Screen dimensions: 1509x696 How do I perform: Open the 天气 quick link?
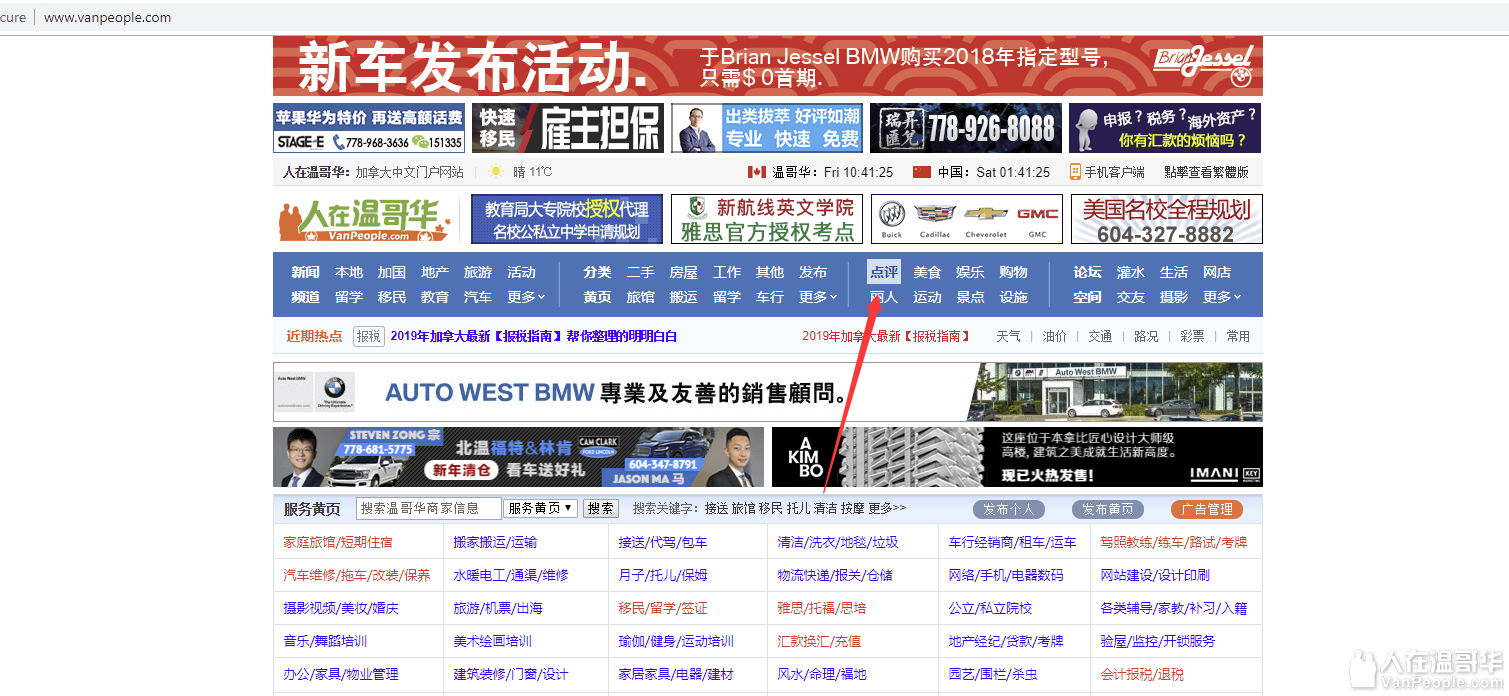point(1008,336)
